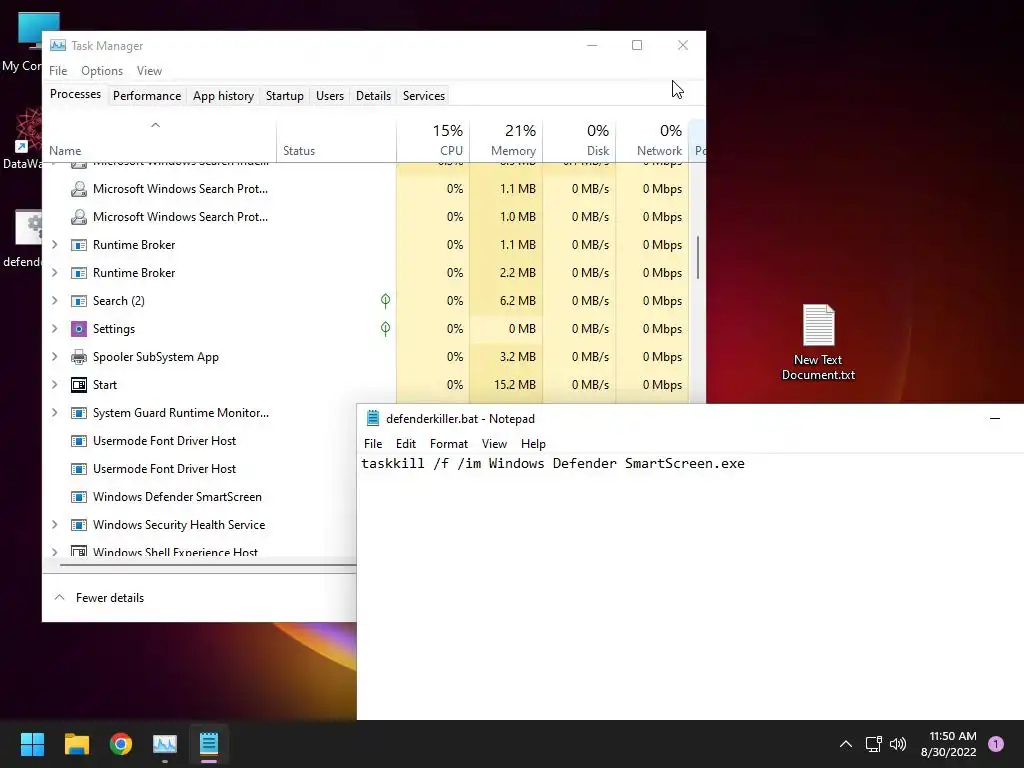
Task: Open Notepad Format menu
Action: (449, 443)
